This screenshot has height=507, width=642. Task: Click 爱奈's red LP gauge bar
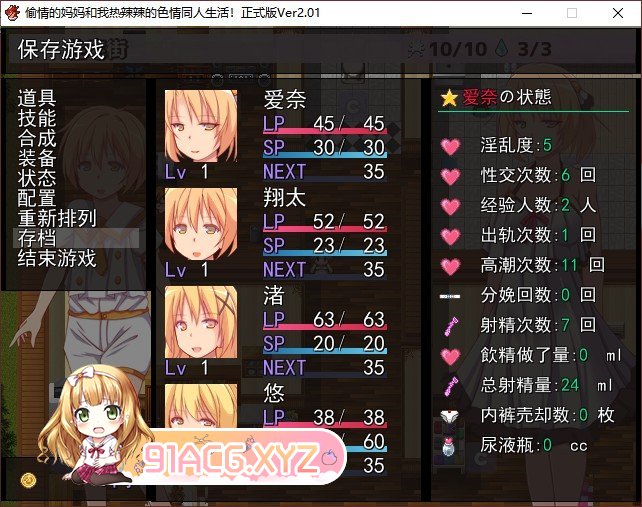[x=325, y=131]
